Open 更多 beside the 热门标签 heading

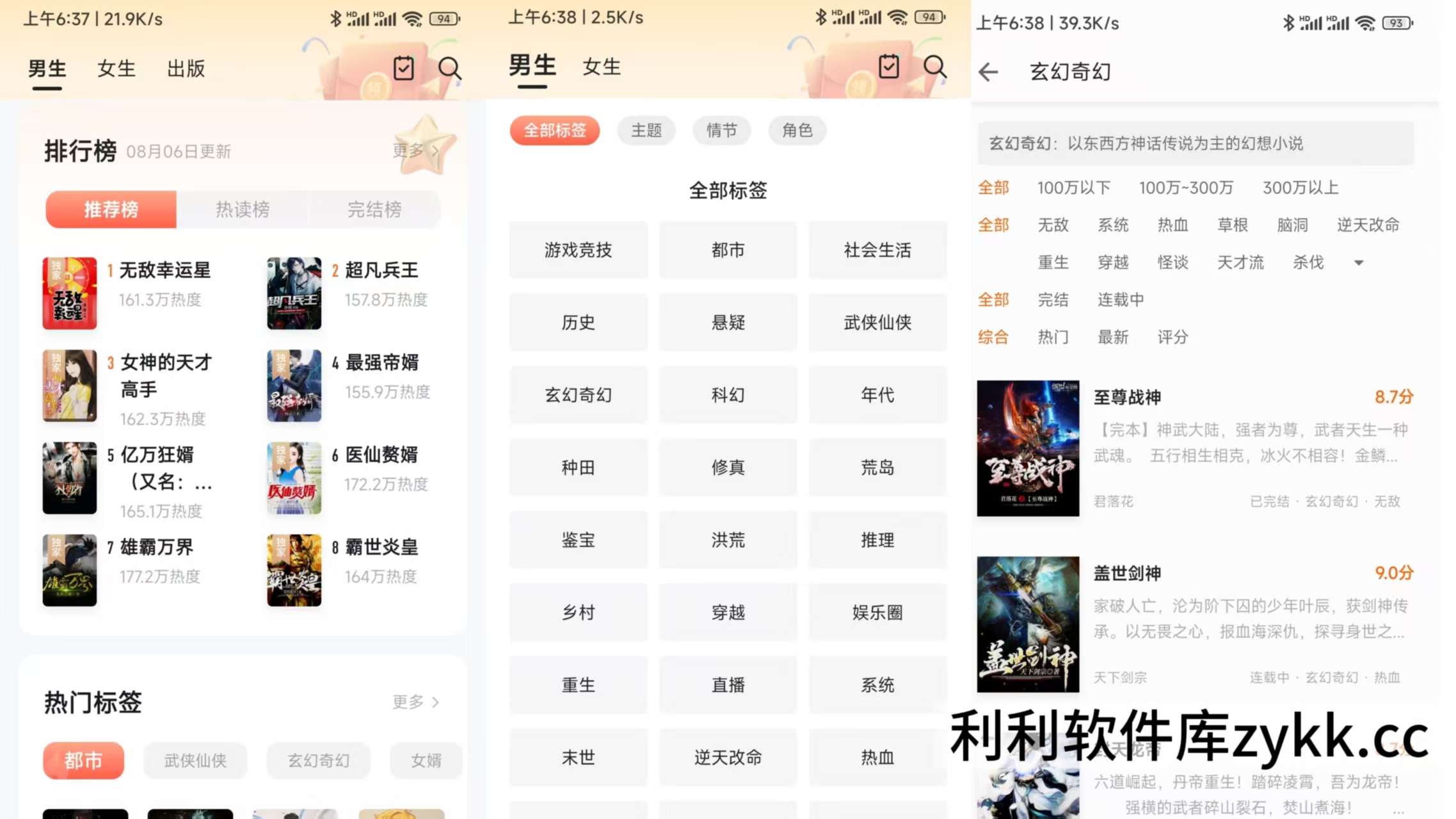(416, 702)
